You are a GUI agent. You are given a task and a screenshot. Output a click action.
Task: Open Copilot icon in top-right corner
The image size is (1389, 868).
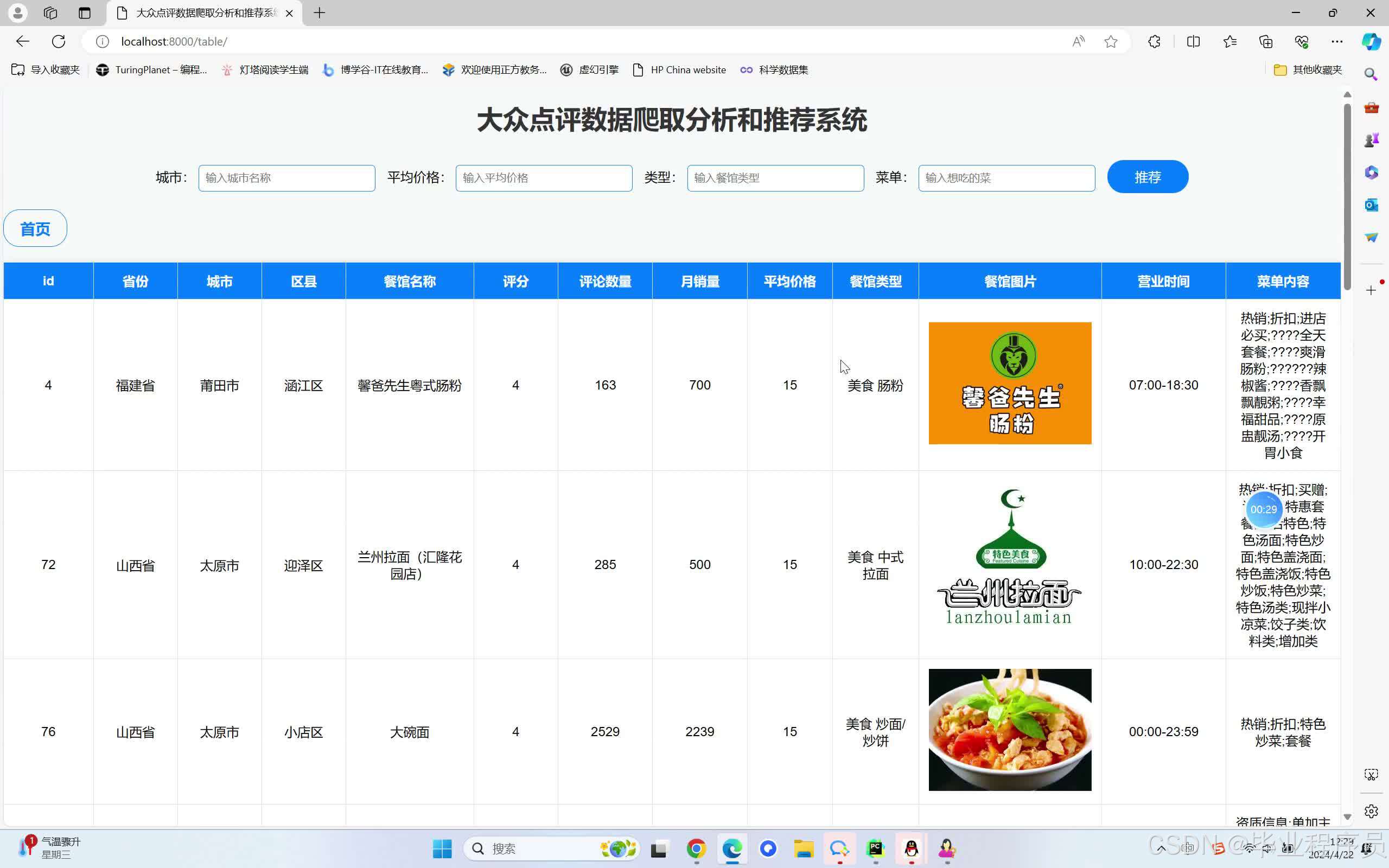click(x=1371, y=41)
